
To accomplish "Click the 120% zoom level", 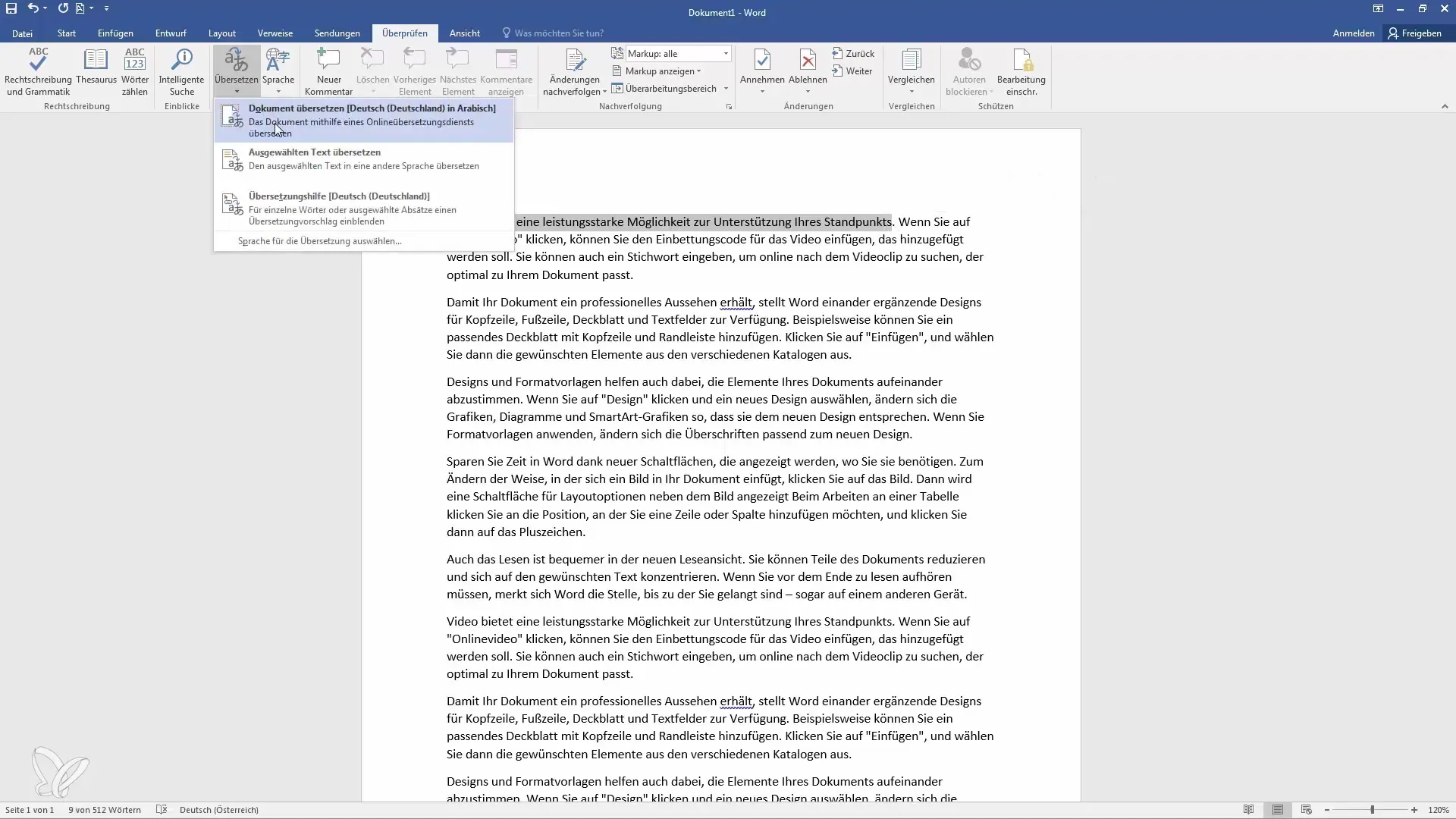I will click(1439, 810).
